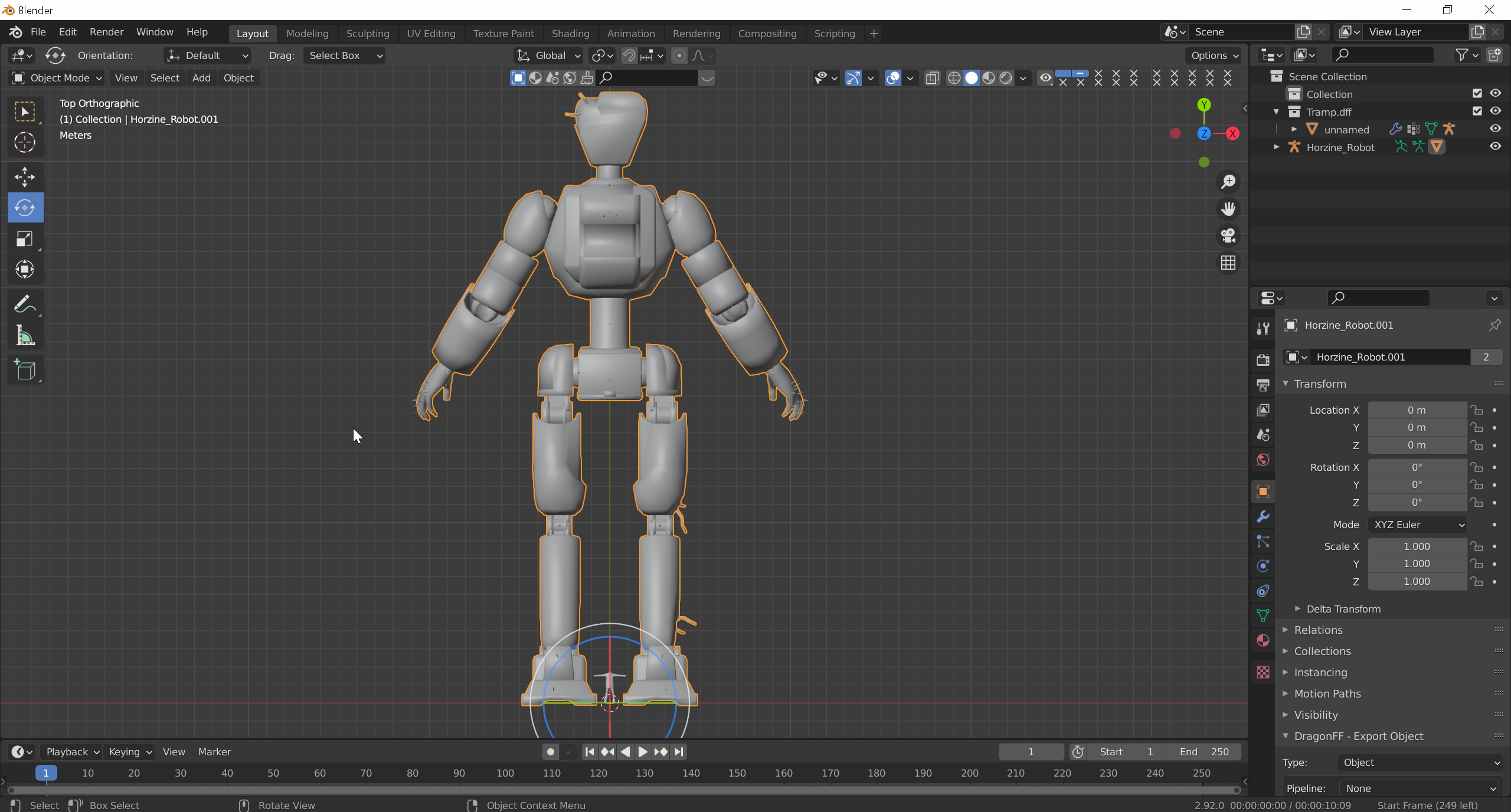Select the Scale tool
1511x812 pixels.
25,239
